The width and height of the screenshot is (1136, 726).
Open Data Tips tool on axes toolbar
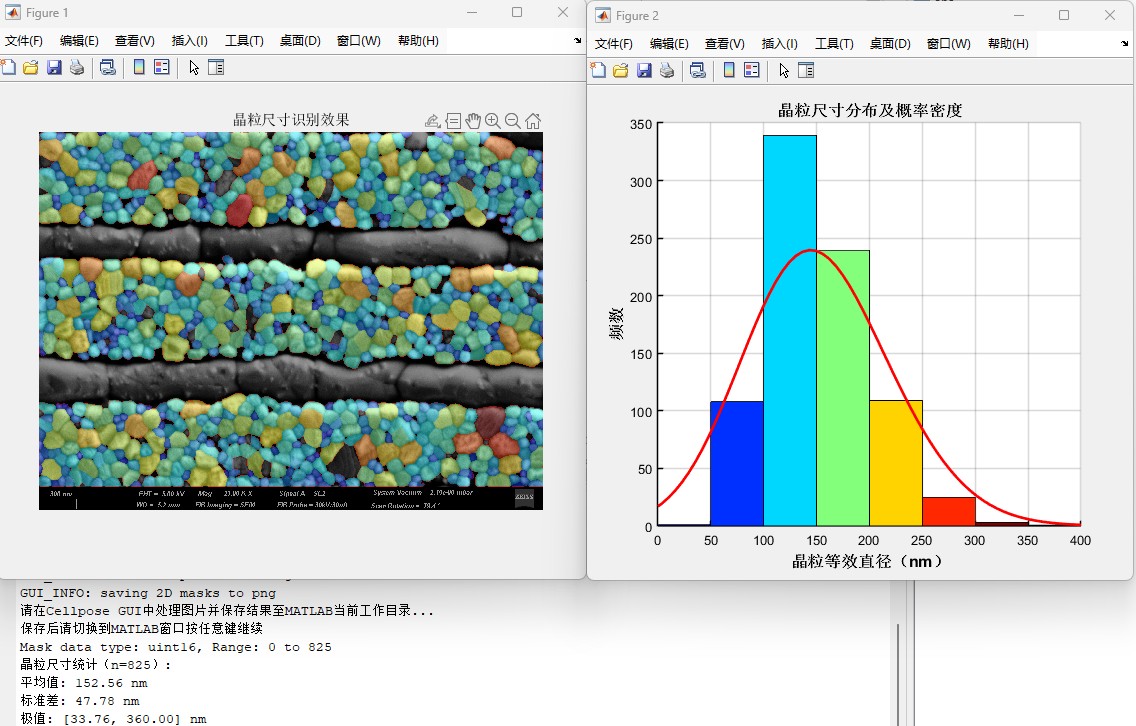click(x=453, y=121)
